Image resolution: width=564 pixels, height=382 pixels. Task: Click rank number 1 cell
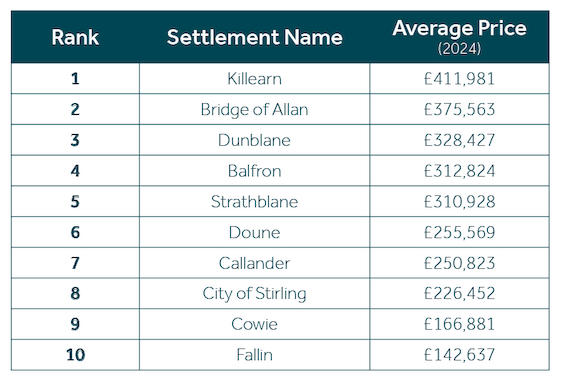pos(75,79)
